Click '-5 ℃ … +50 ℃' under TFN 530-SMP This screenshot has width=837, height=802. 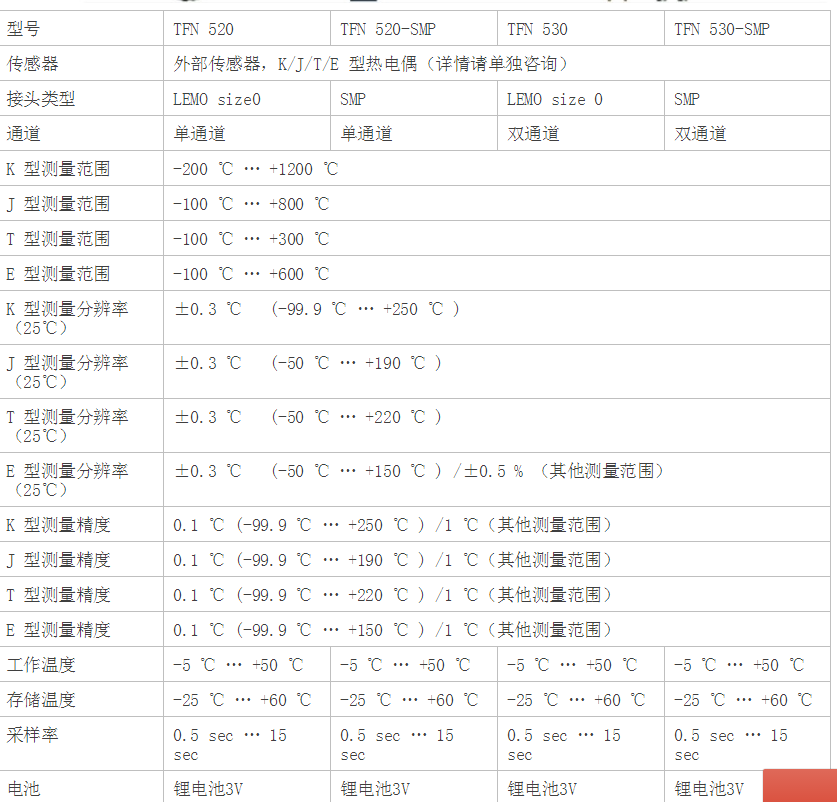[739, 665]
